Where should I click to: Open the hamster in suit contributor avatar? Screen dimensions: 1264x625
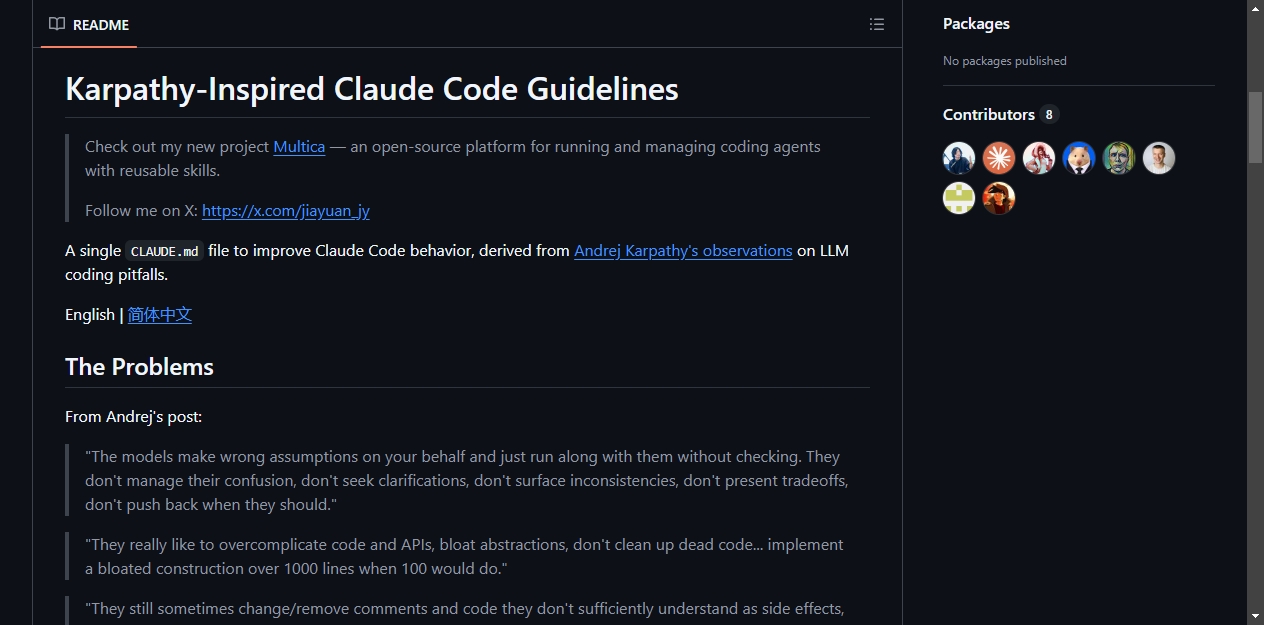click(x=1079, y=158)
